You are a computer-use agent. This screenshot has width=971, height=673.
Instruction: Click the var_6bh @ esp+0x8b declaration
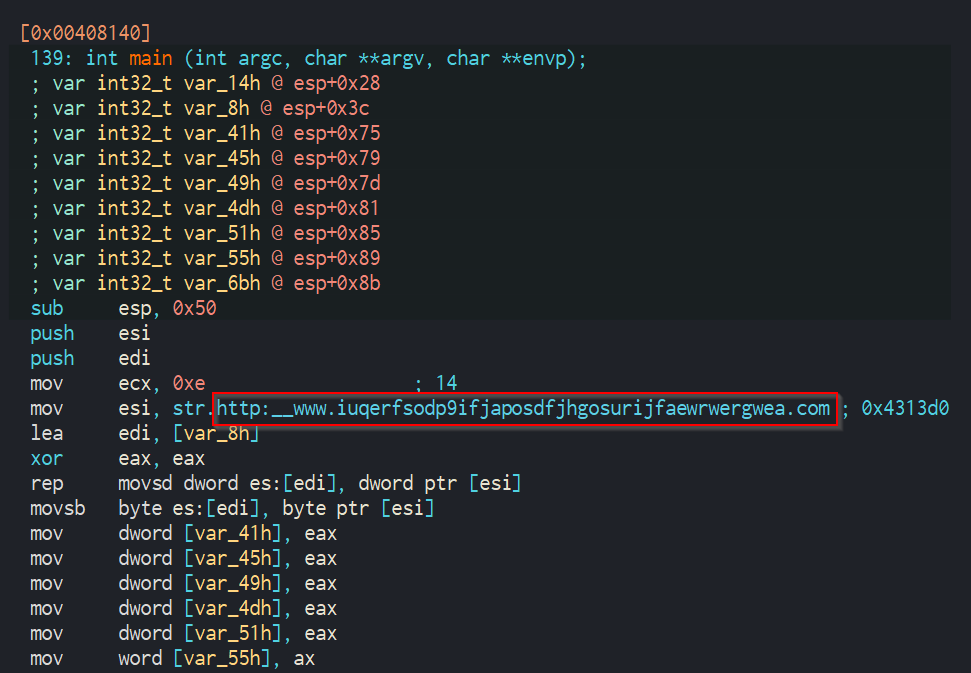click(206, 284)
